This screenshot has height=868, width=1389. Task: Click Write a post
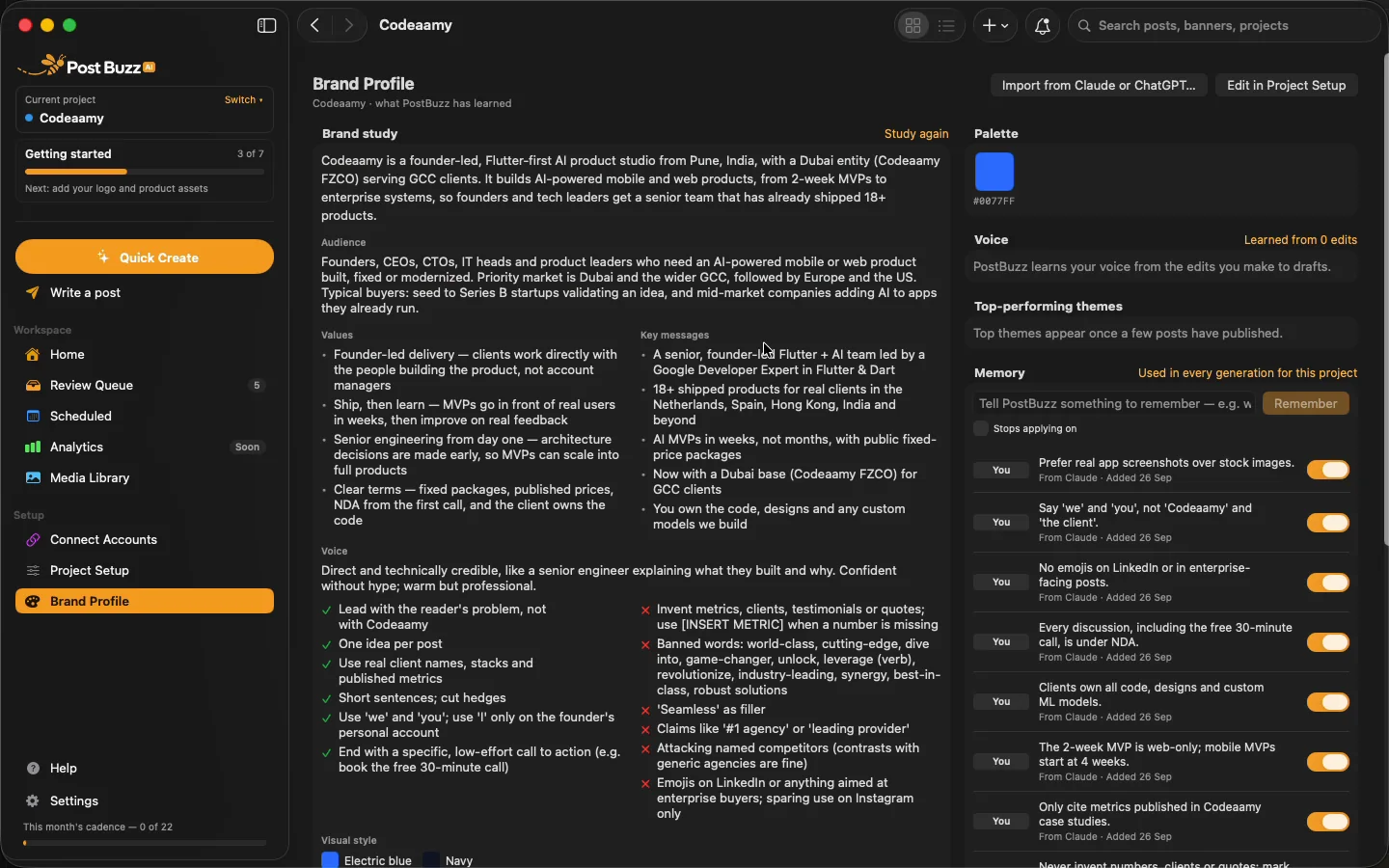point(145,293)
